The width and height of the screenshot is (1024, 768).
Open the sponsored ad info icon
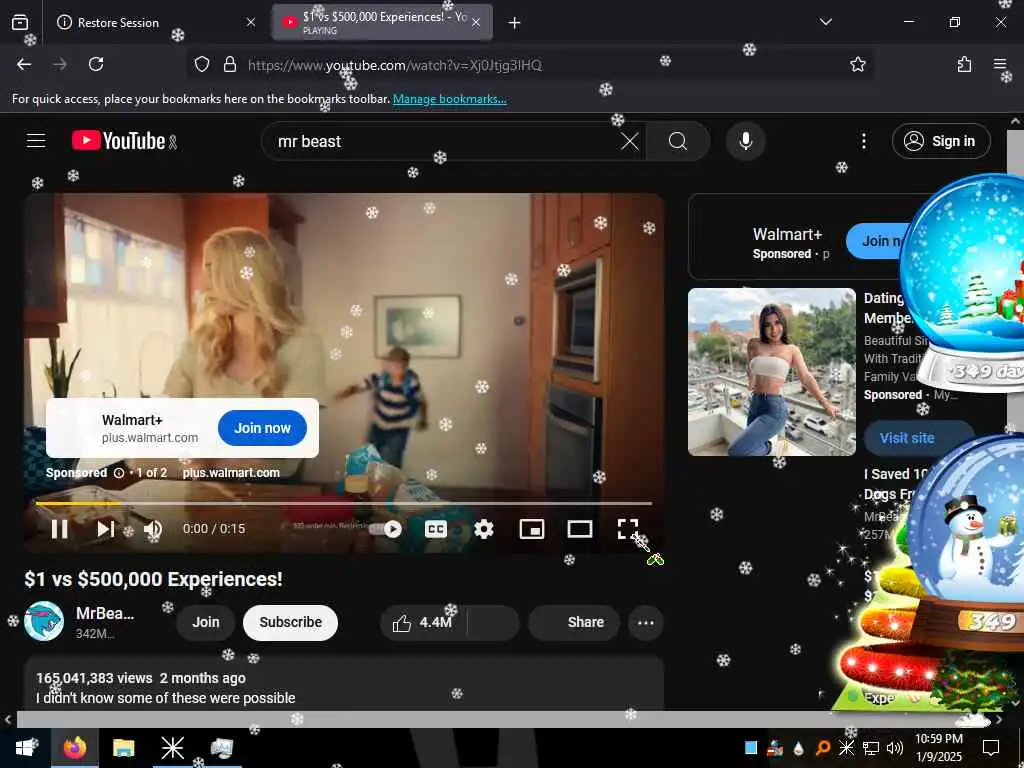pyautogui.click(x=119, y=473)
